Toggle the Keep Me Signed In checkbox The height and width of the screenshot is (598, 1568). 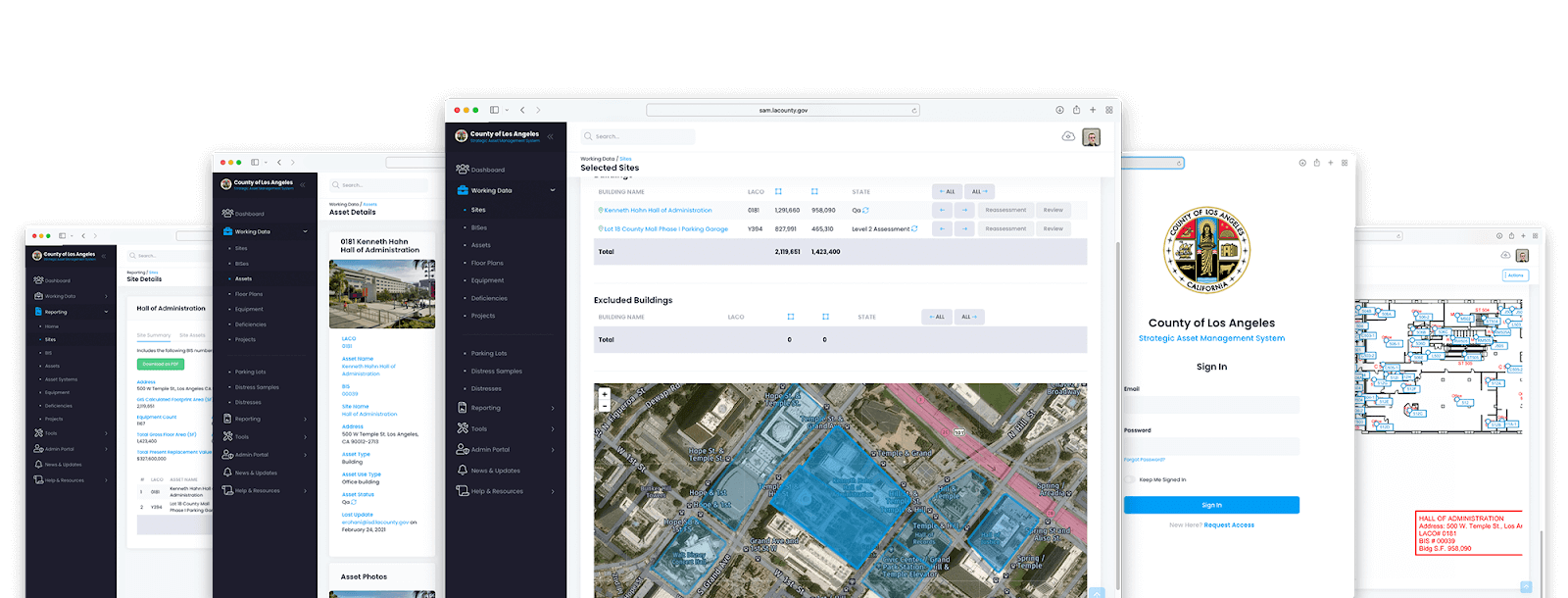[1130, 479]
